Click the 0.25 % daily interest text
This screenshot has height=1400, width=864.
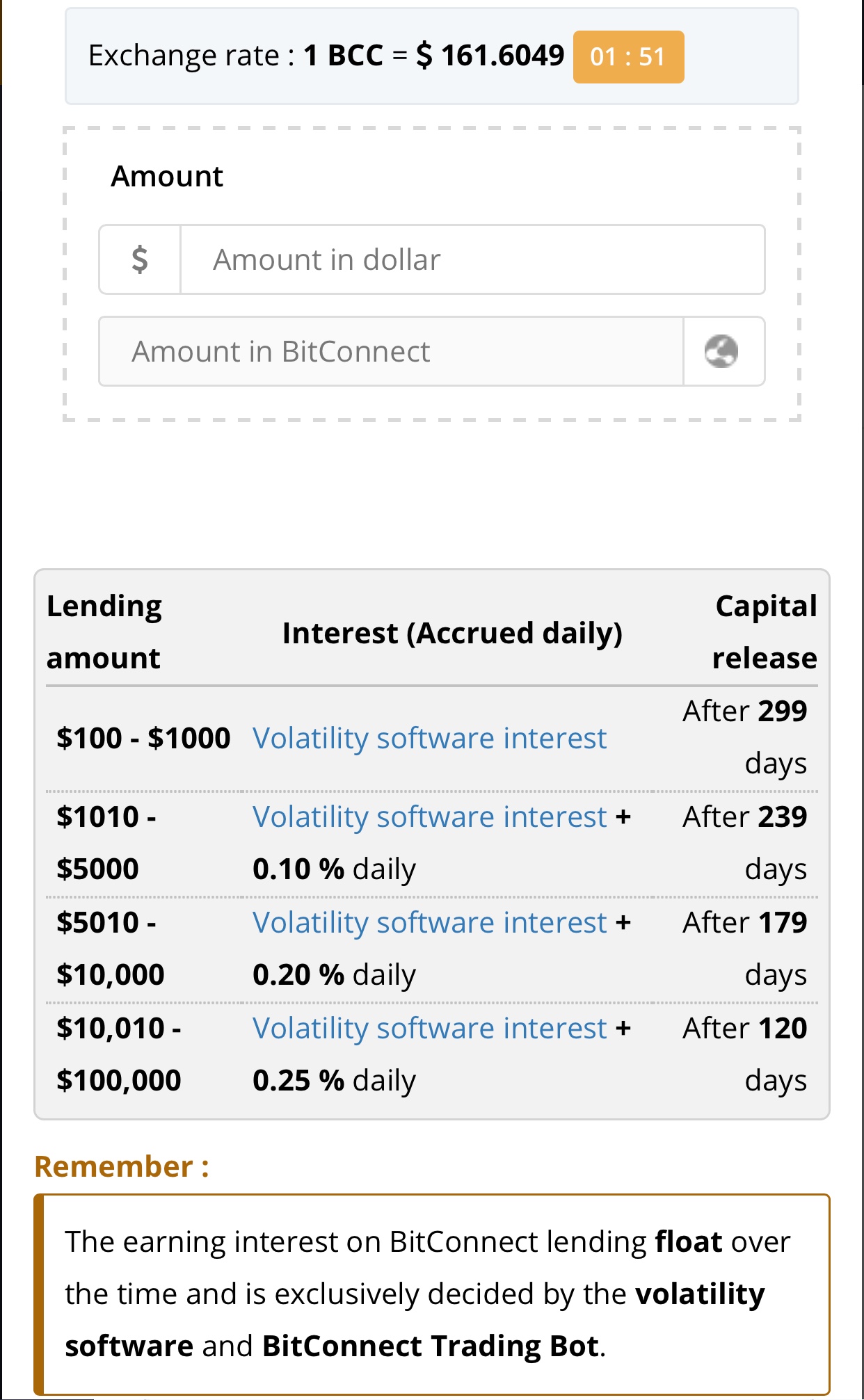pyautogui.click(x=334, y=1081)
